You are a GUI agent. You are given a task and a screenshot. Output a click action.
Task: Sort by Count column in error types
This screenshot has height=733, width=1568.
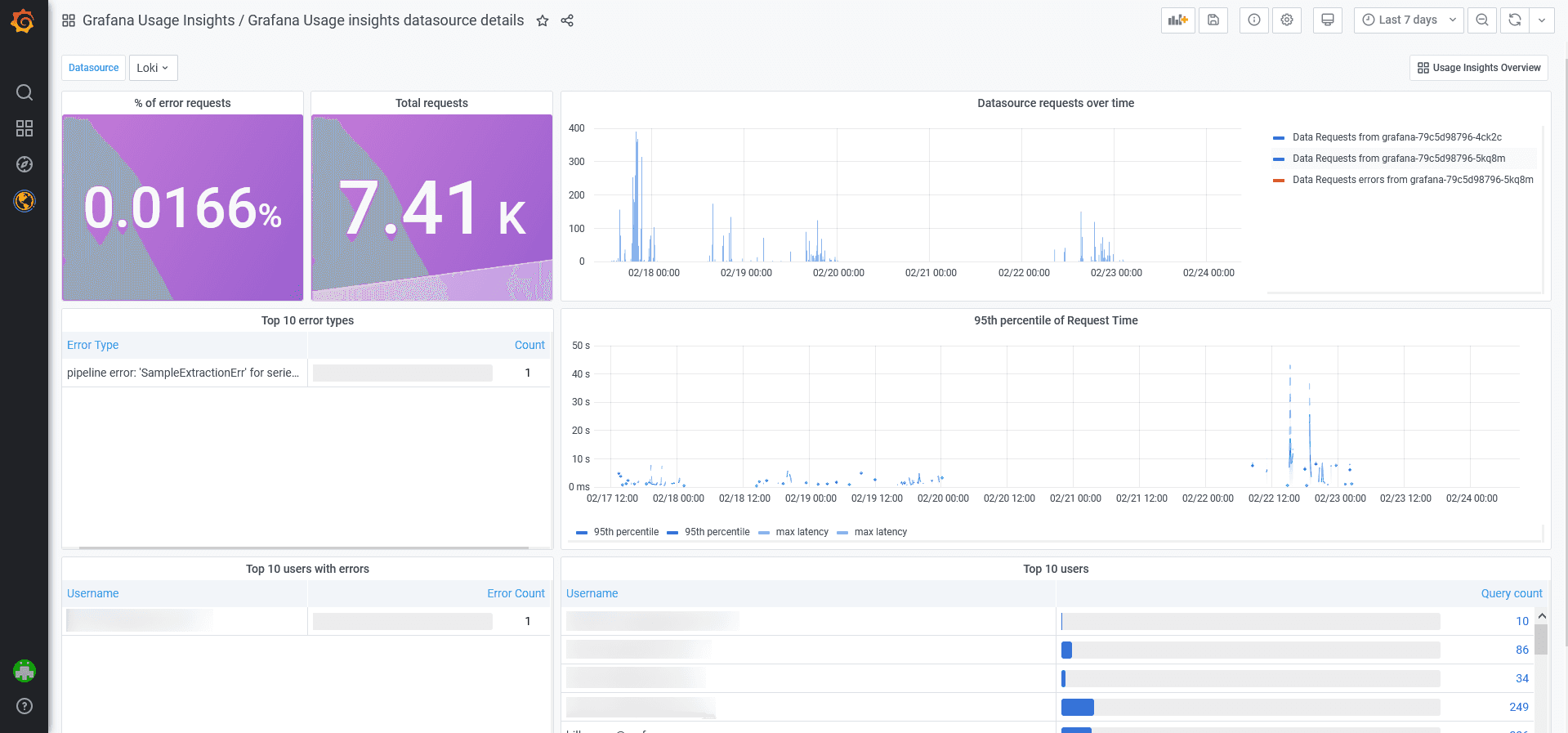(529, 345)
